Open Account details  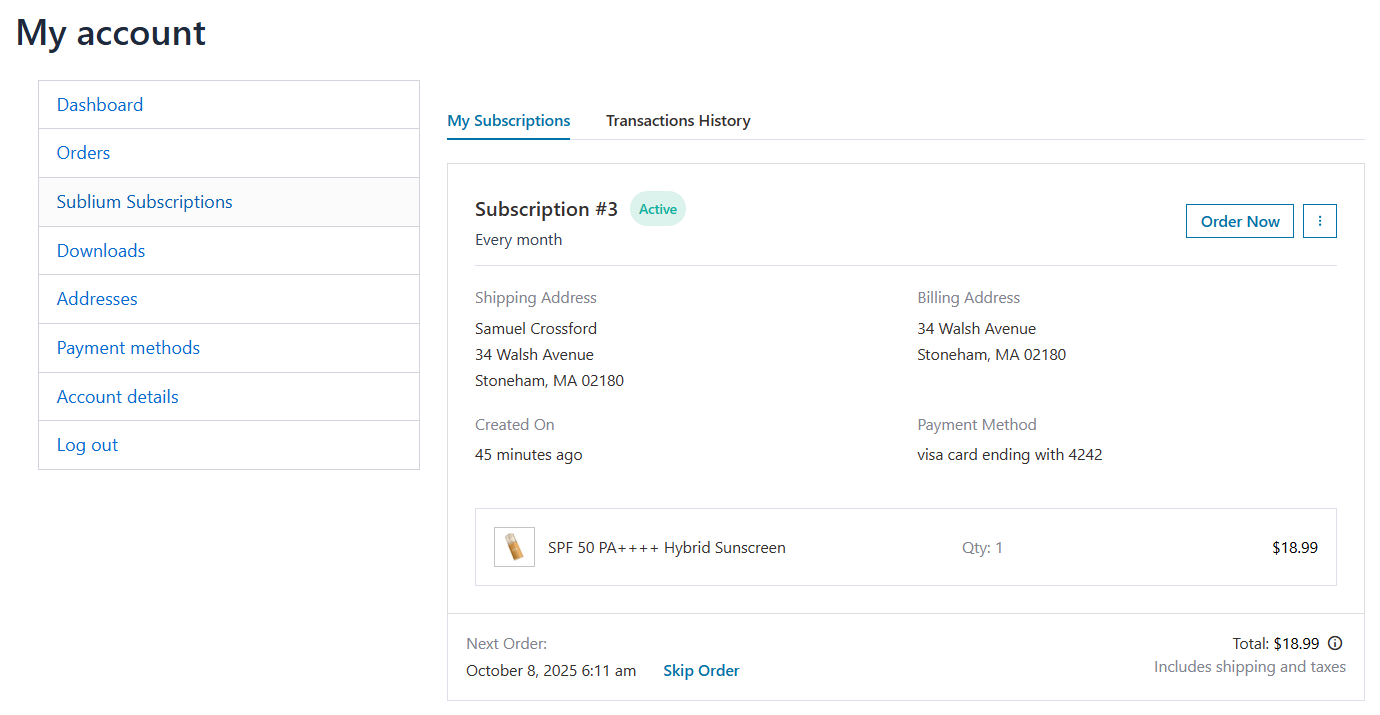point(117,396)
